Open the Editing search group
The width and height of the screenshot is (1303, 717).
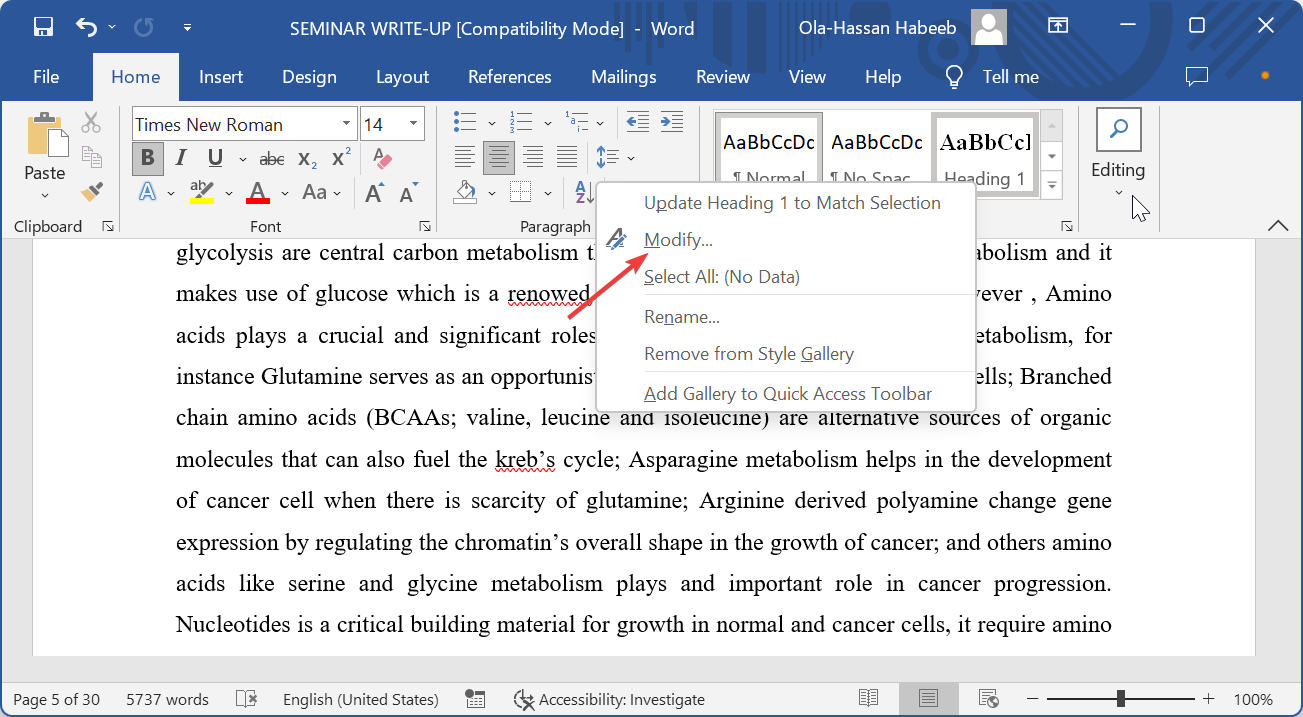tap(1118, 154)
